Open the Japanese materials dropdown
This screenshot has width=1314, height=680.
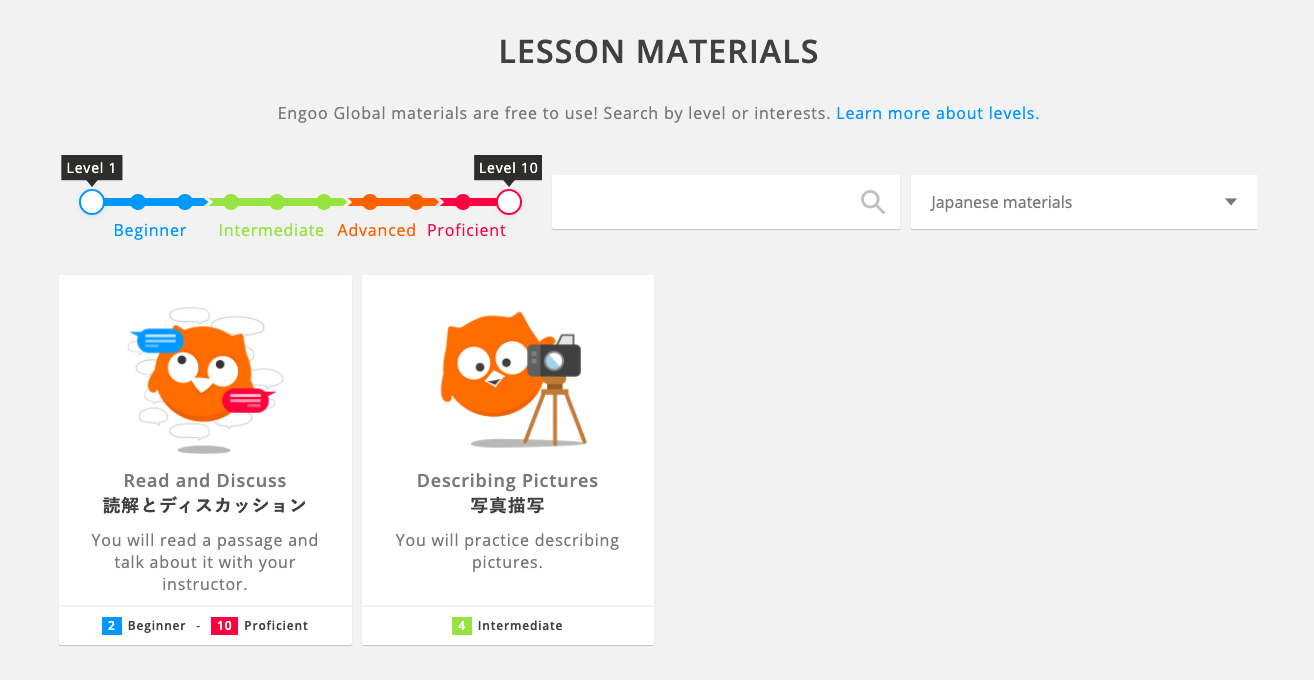click(1084, 202)
